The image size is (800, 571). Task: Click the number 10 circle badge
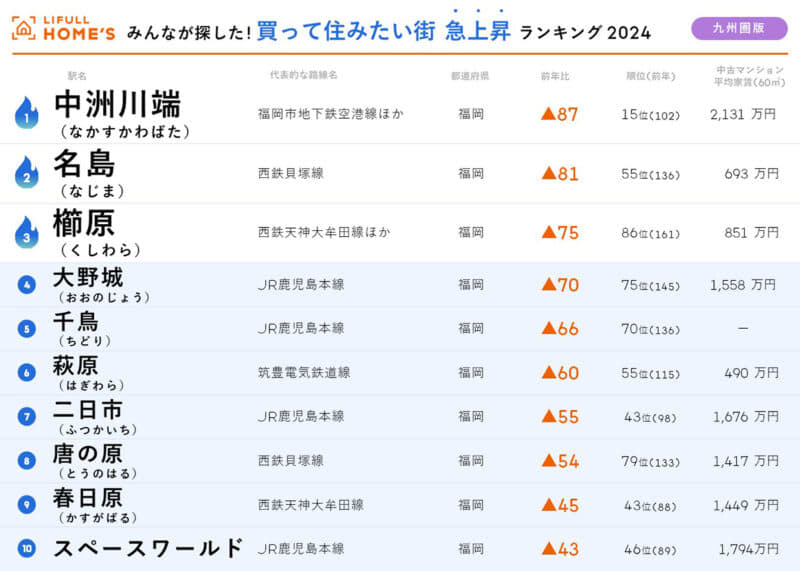[x=27, y=548]
